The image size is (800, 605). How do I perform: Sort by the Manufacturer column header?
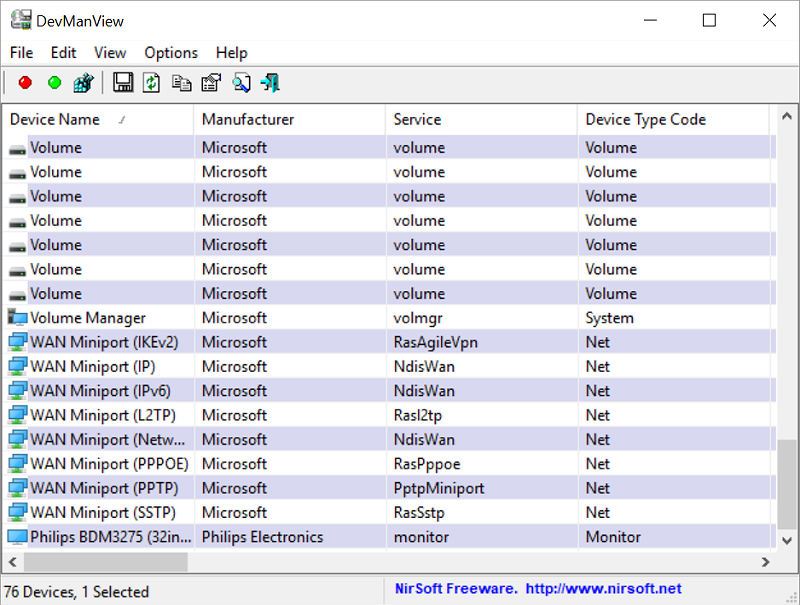(289, 119)
